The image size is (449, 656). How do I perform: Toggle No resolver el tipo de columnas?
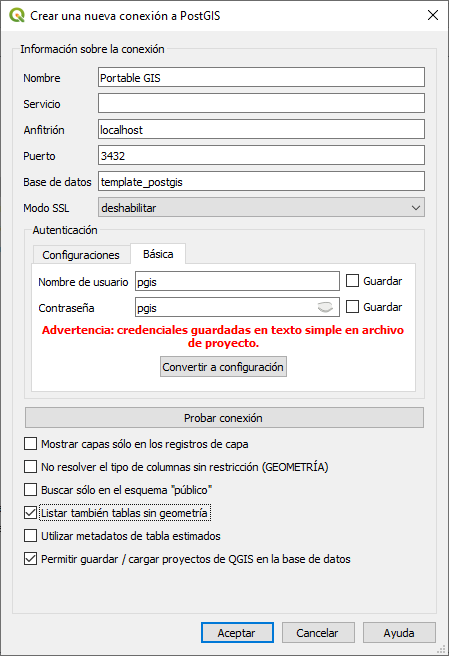pyautogui.click(x=30, y=466)
